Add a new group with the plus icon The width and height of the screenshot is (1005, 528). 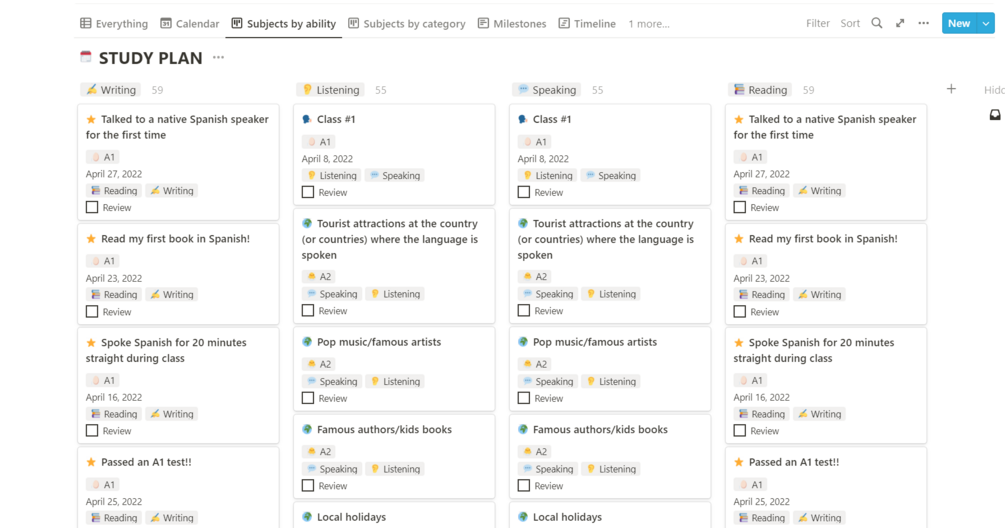pyautogui.click(x=951, y=89)
